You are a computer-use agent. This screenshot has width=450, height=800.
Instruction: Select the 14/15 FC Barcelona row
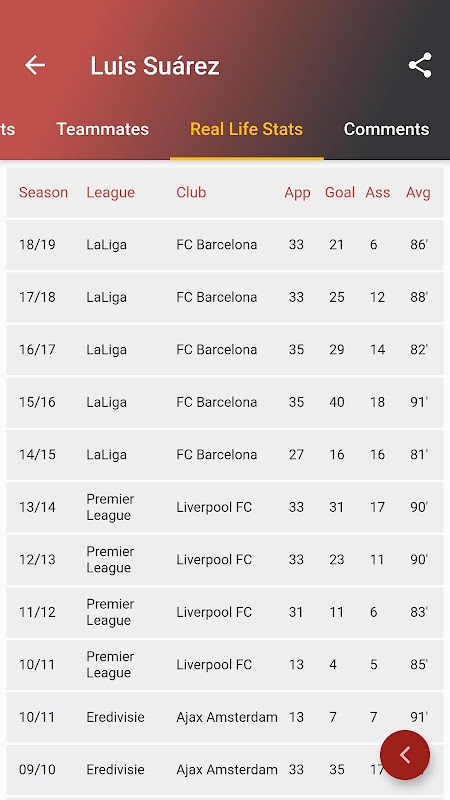(x=225, y=455)
